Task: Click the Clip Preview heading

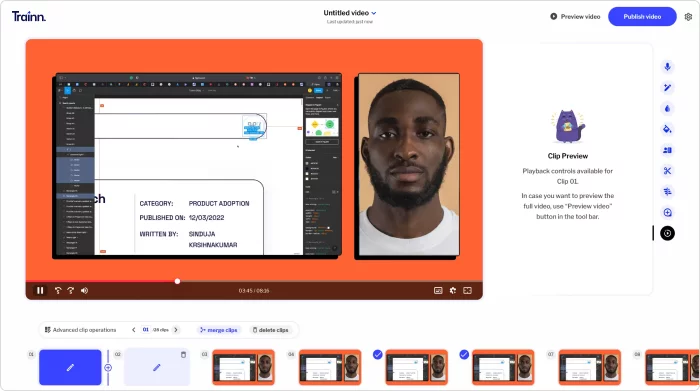Action: pos(567,156)
